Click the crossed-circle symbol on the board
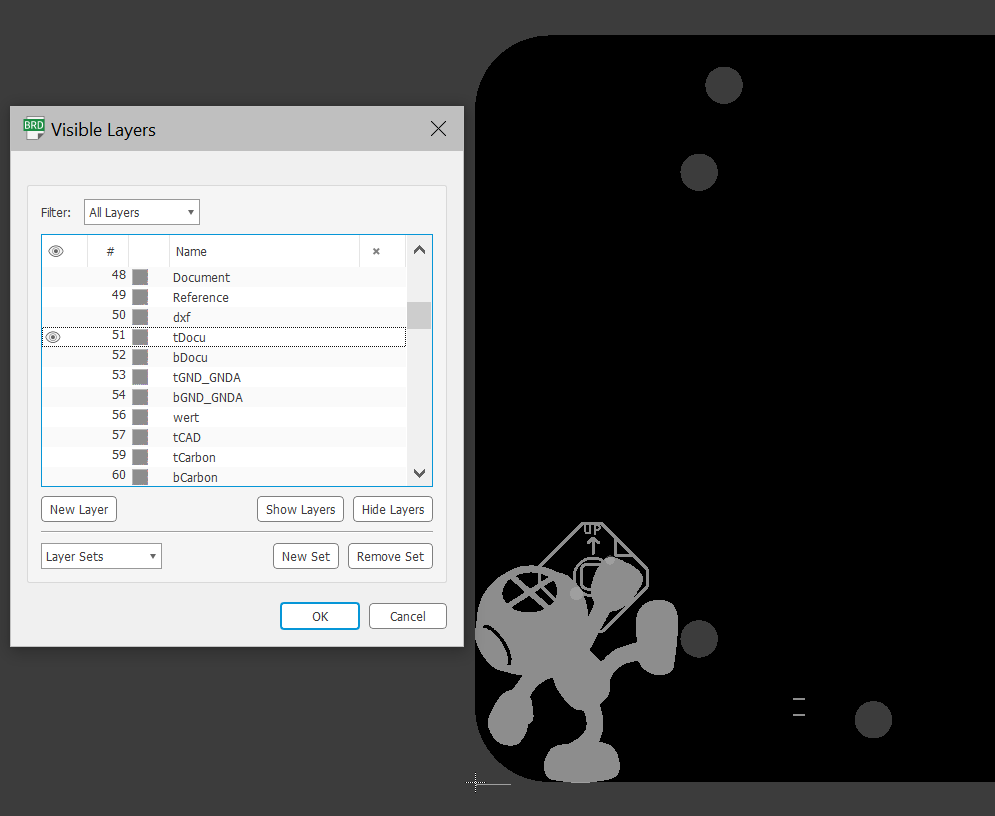995x816 pixels. click(530, 591)
